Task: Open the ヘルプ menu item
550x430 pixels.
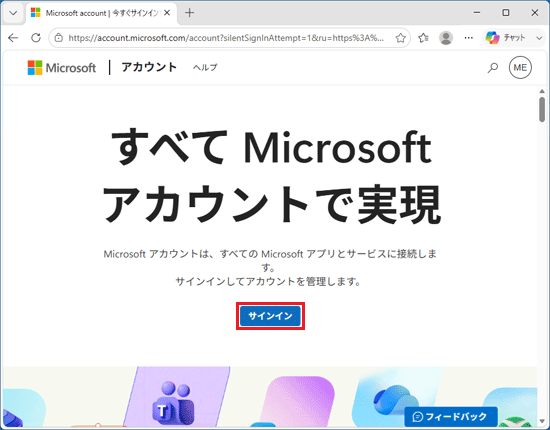Action: coord(205,67)
